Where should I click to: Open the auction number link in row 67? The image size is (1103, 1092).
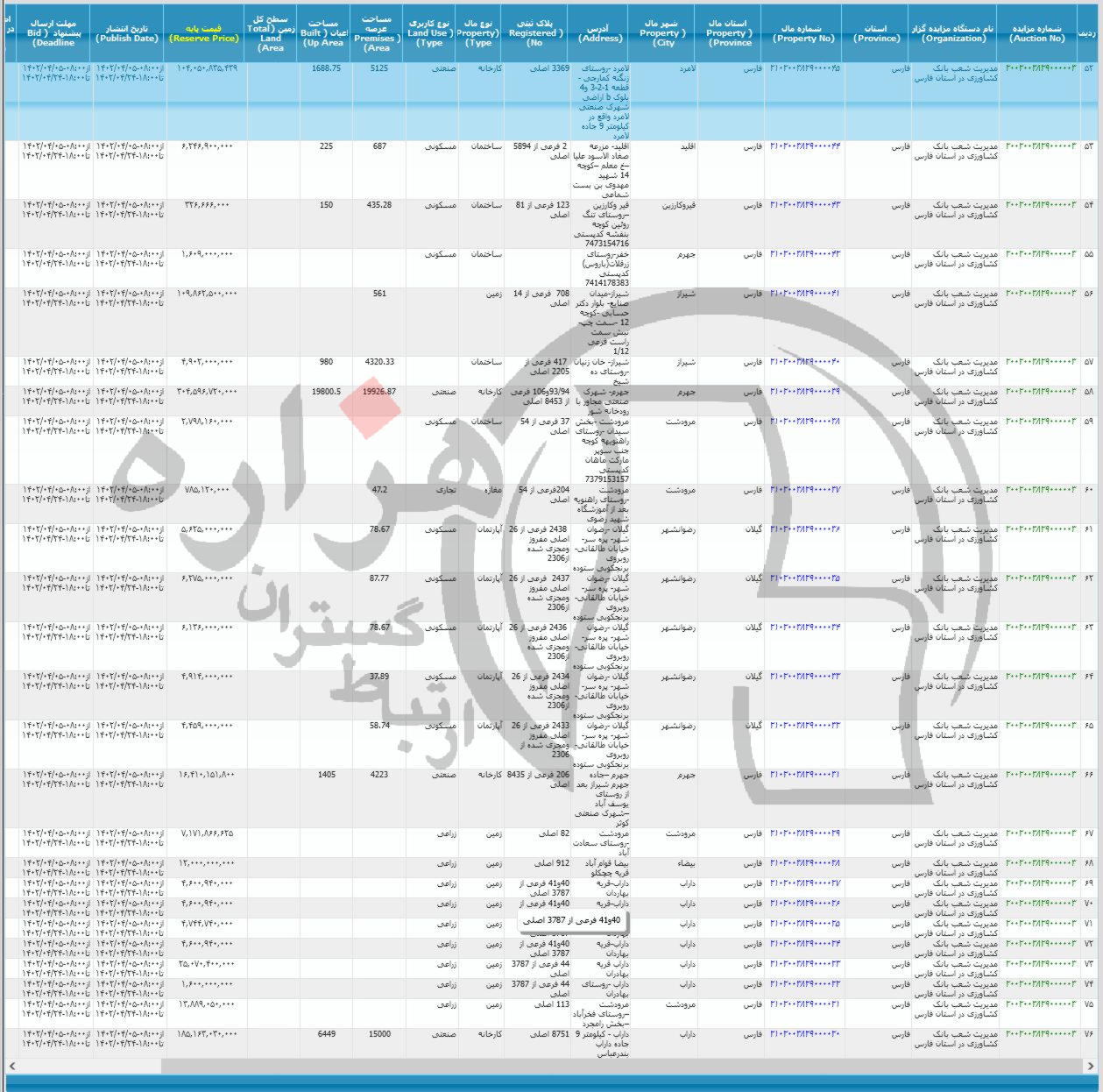tap(1040, 833)
